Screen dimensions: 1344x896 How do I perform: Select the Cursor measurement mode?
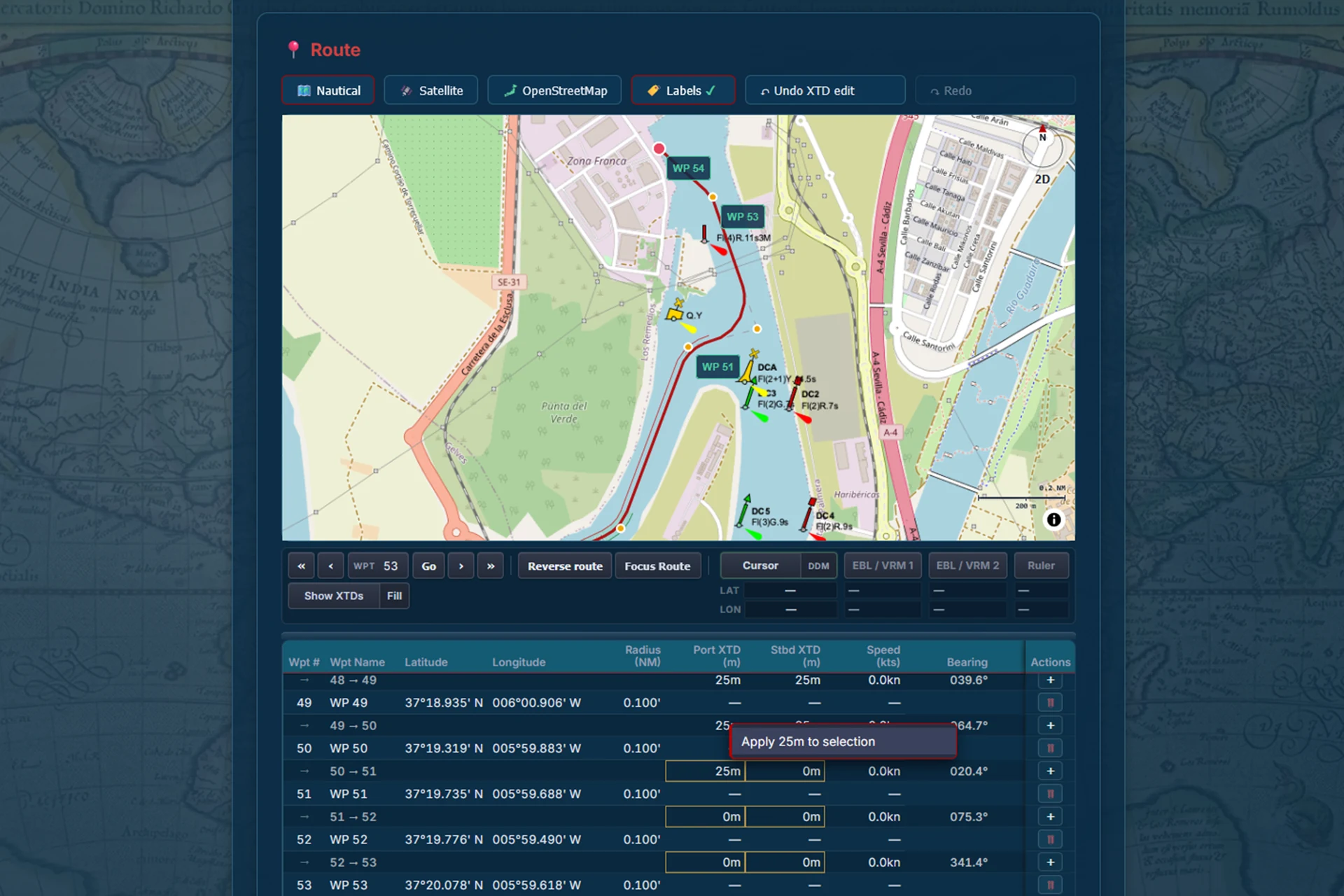(x=760, y=566)
